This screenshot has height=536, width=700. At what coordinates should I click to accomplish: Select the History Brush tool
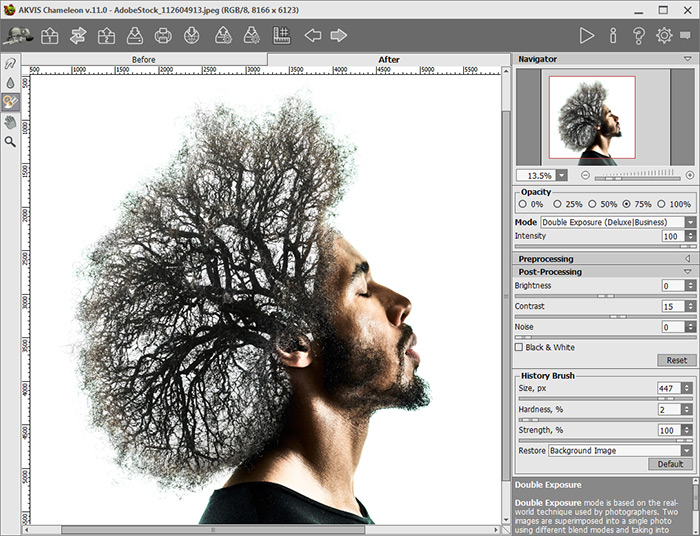(x=10, y=102)
